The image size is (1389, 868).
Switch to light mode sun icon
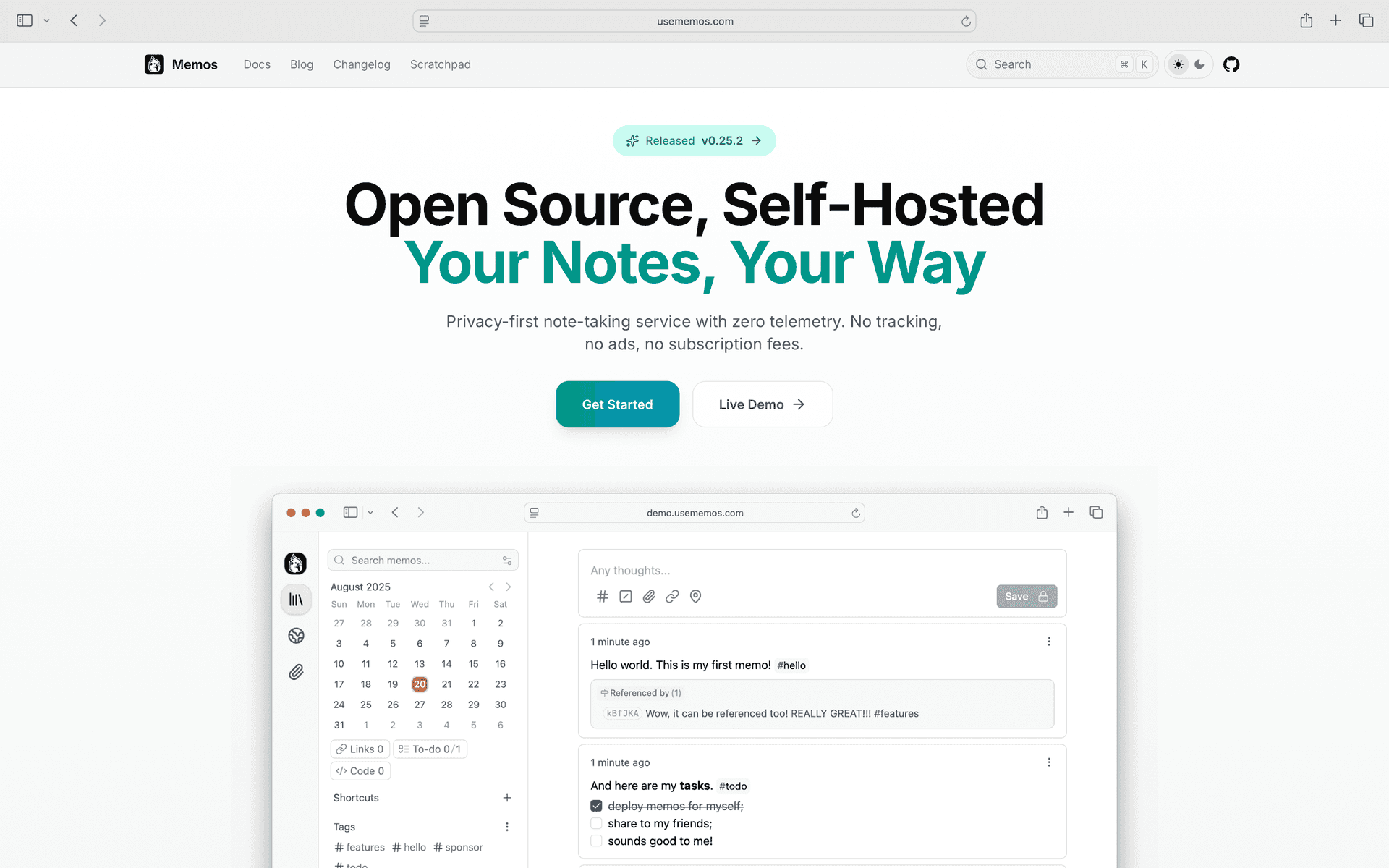coord(1178,64)
